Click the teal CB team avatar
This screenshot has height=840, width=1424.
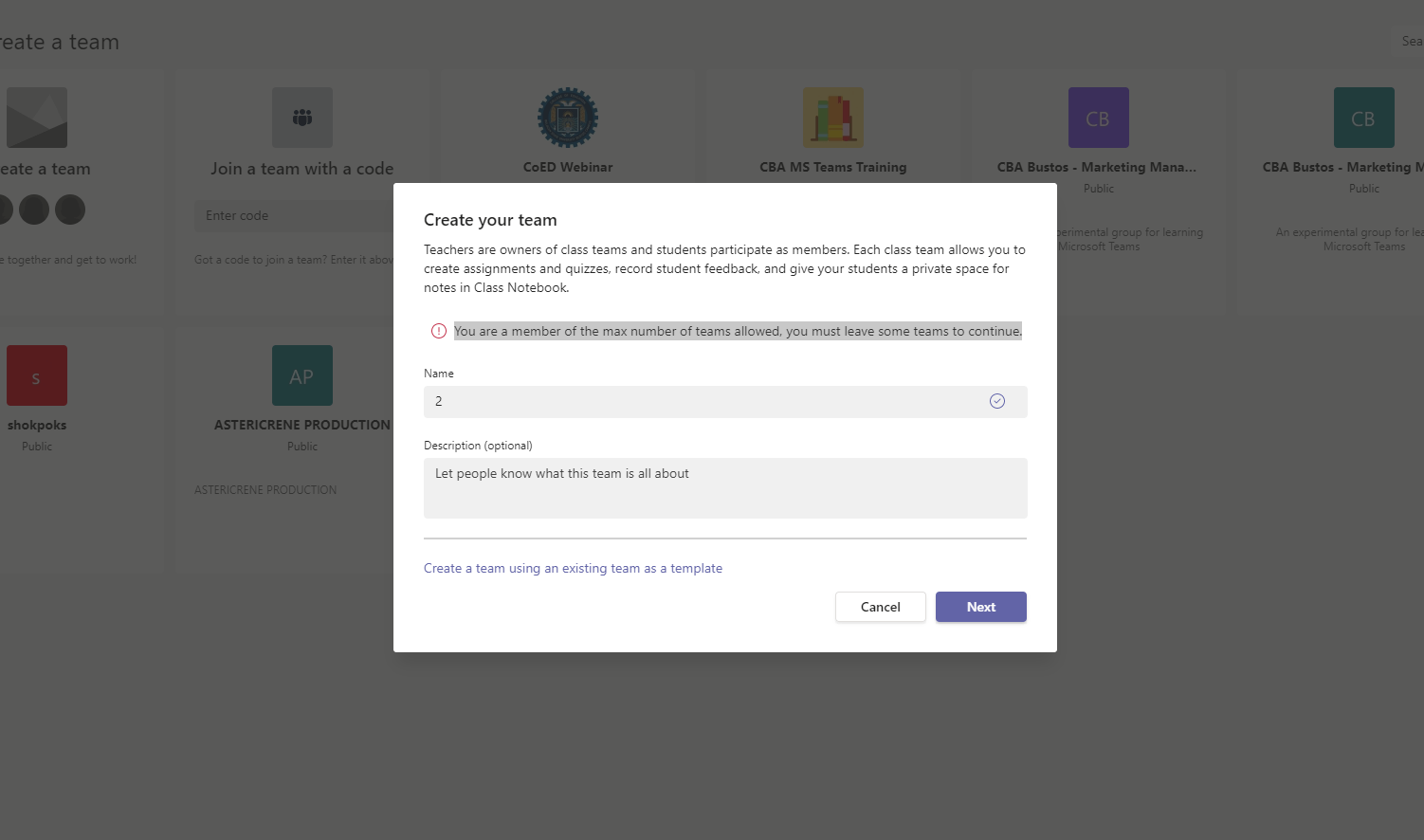click(x=1364, y=118)
